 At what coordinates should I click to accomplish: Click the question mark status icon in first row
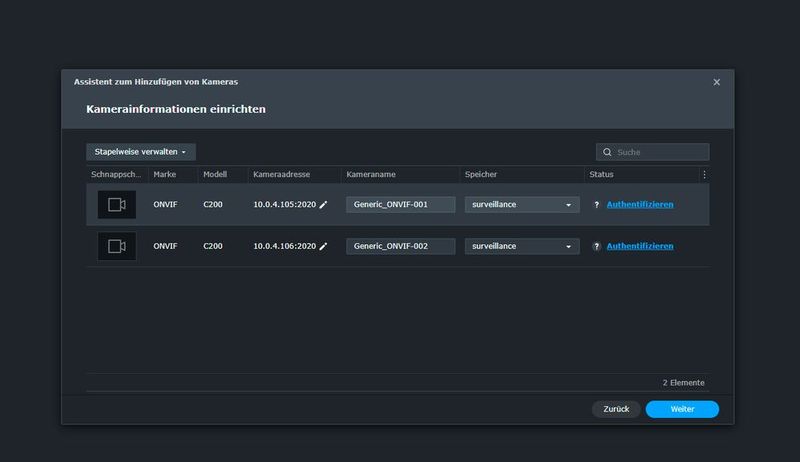click(x=597, y=204)
